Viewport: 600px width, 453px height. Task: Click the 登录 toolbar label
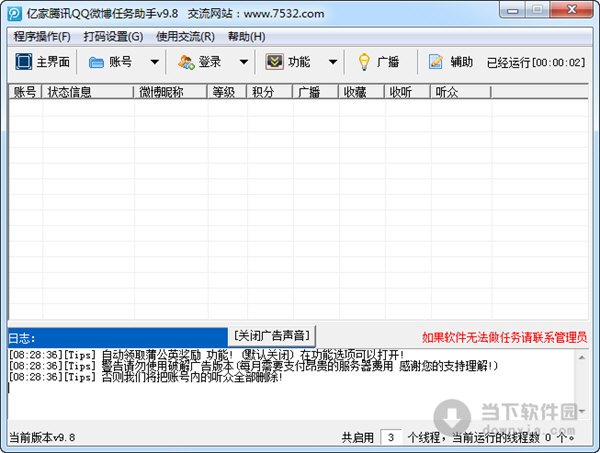tap(210, 62)
